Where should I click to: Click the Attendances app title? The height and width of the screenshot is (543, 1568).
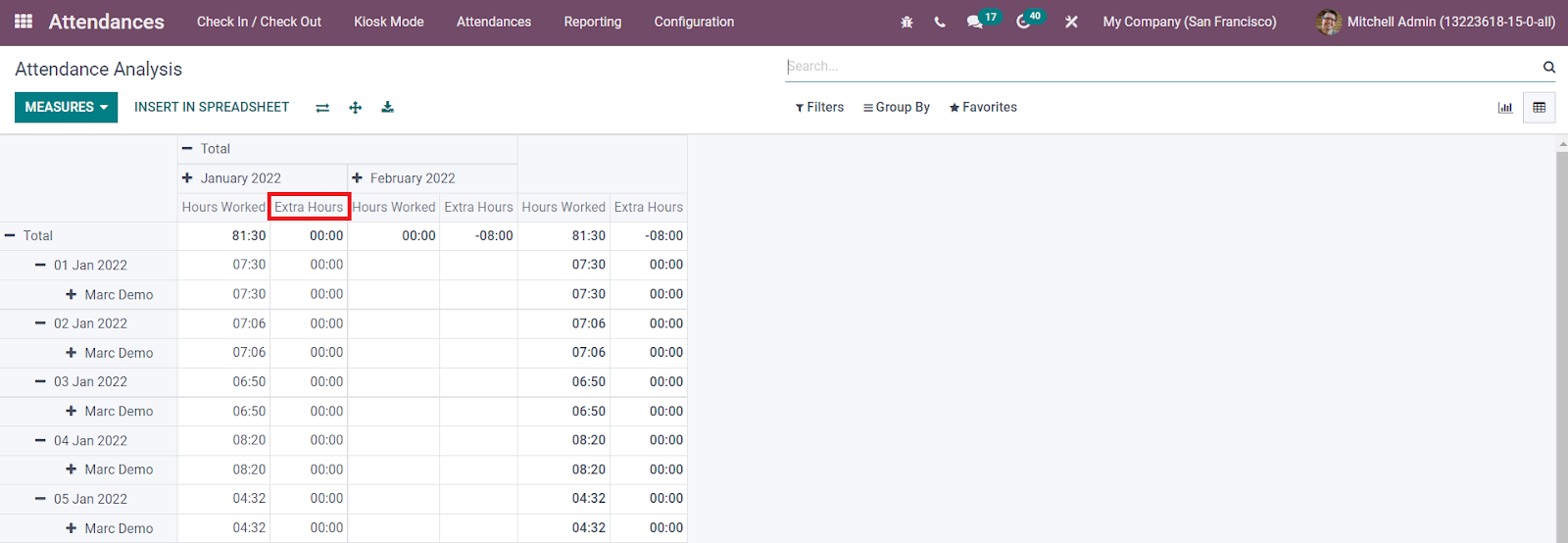tap(107, 22)
